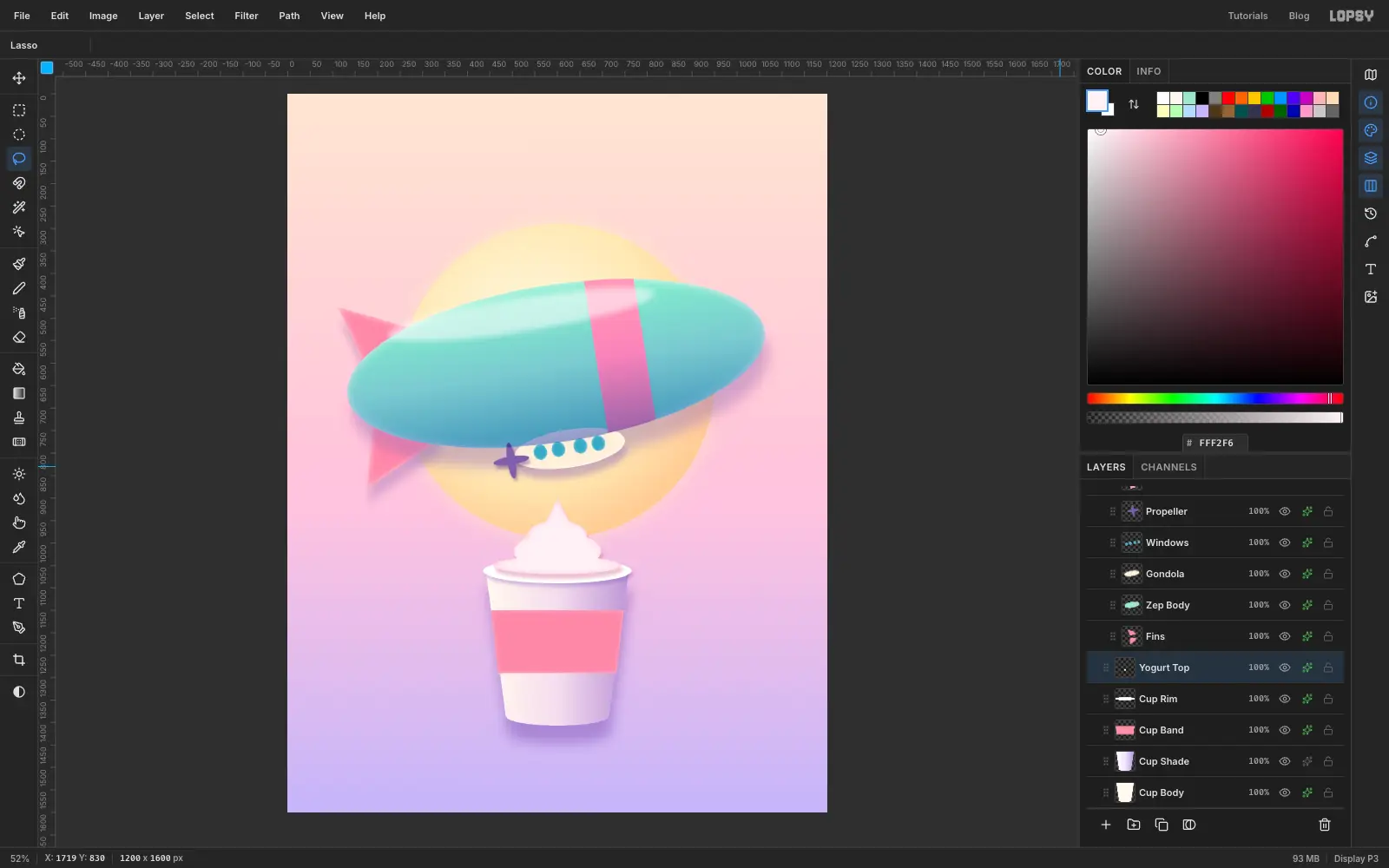Select the Text tool in left toolbar
Screen dimensions: 1389x868
[x=19, y=603]
